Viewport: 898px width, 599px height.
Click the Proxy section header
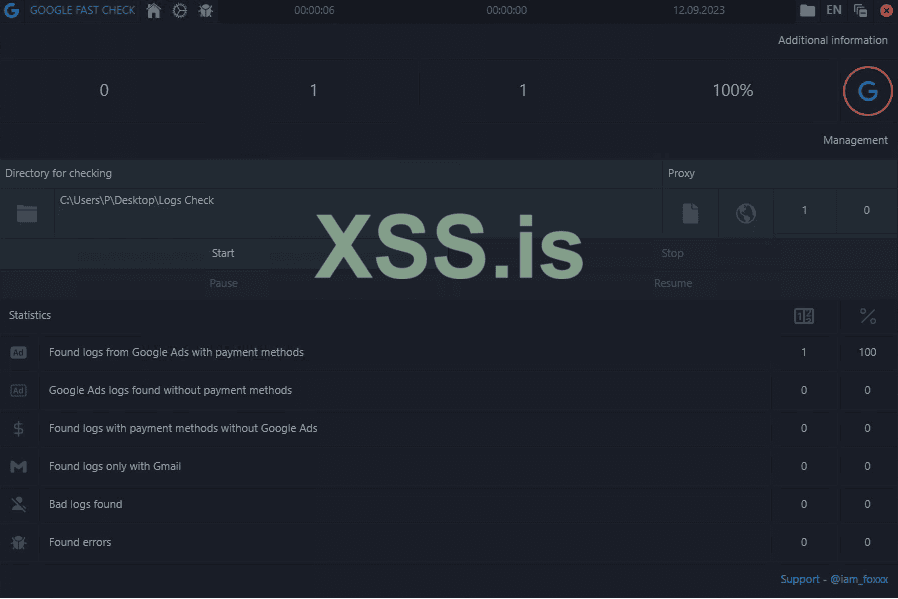pyautogui.click(x=681, y=173)
